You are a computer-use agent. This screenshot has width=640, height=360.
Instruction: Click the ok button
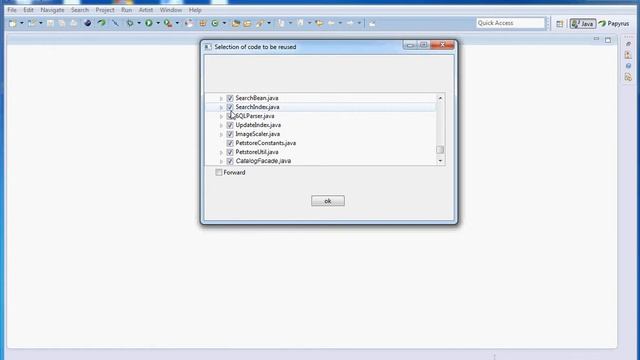tap(328, 201)
